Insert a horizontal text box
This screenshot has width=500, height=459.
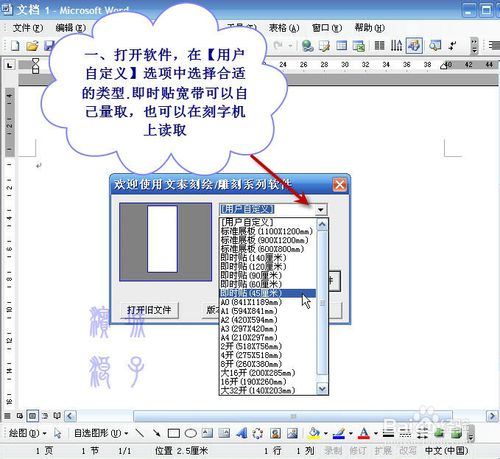coord(207,433)
